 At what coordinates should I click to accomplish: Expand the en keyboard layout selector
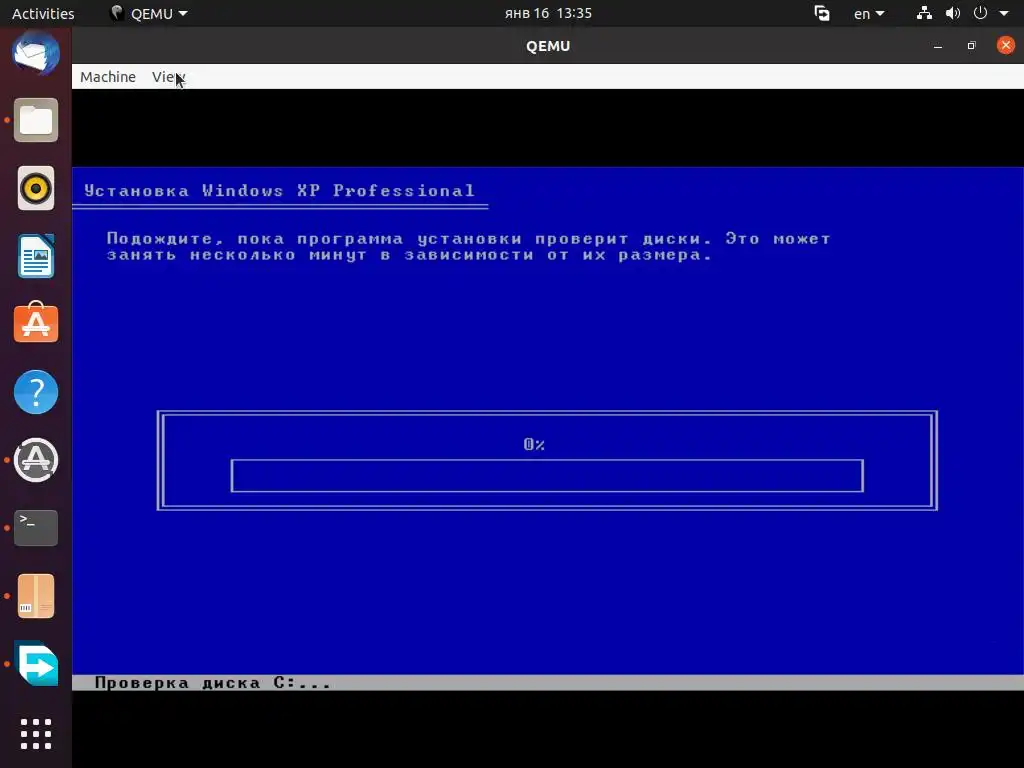[x=869, y=13]
